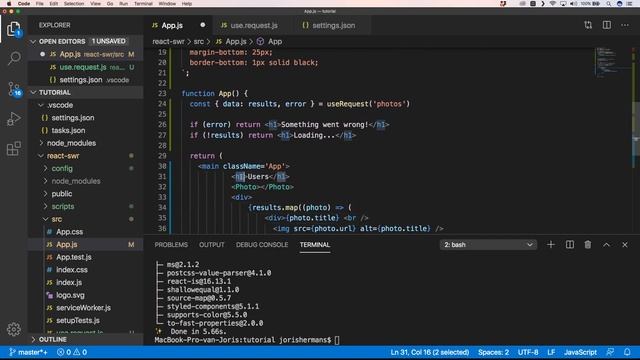The width and height of the screenshot is (640, 360).
Task: Change indentation via Spaces: 2
Action: tap(493, 352)
